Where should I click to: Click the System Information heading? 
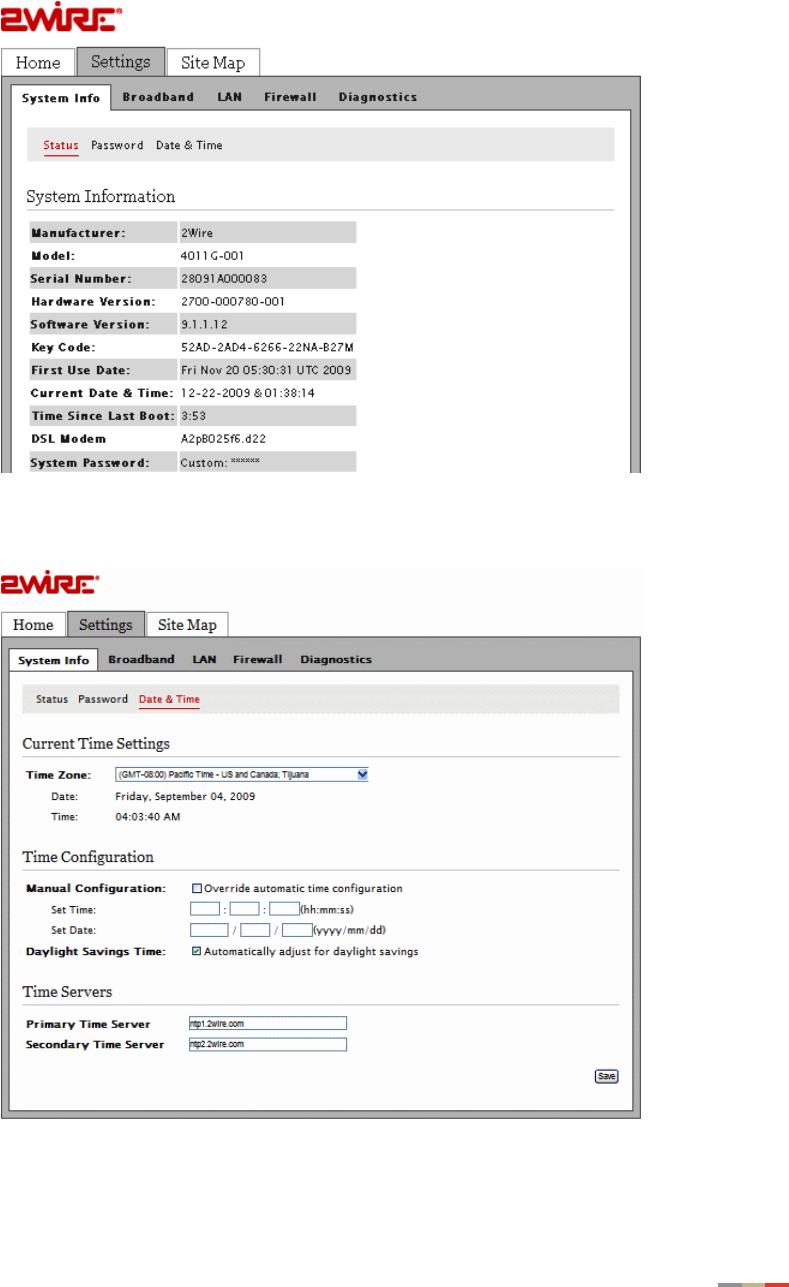pos(100,197)
